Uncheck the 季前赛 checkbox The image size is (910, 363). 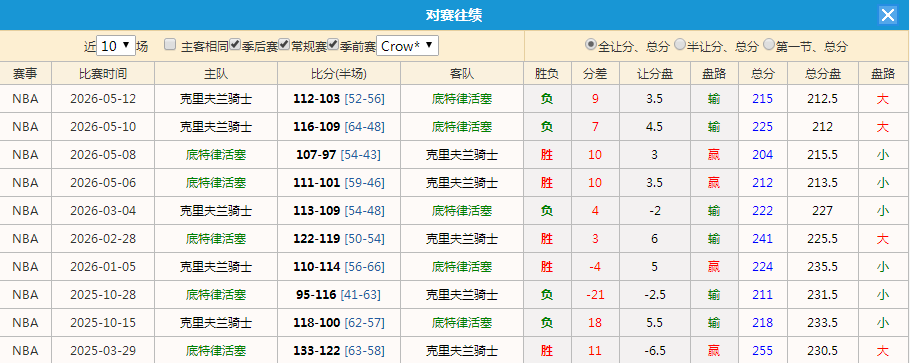pos(333,45)
